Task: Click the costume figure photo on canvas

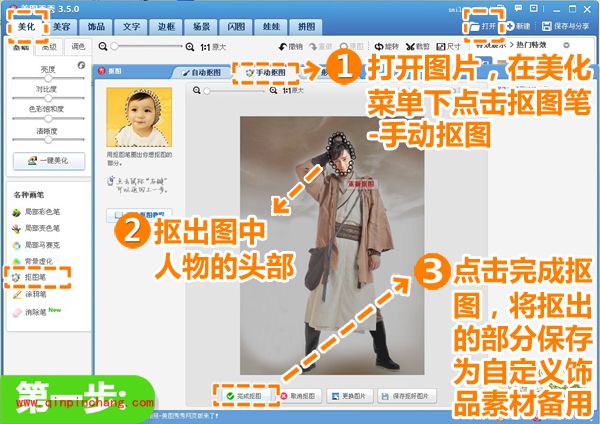Action: (x=332, y=246)
